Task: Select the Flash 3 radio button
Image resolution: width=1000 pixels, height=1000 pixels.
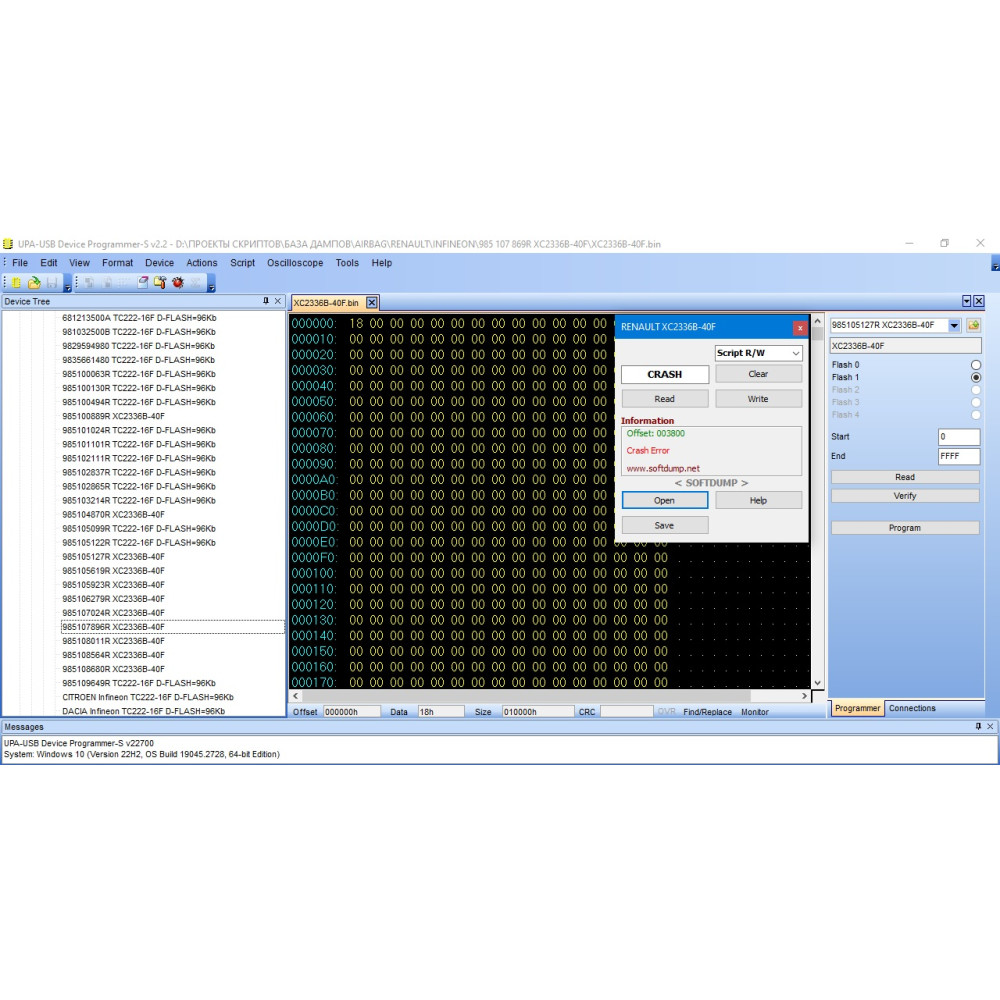Action: 975,402
